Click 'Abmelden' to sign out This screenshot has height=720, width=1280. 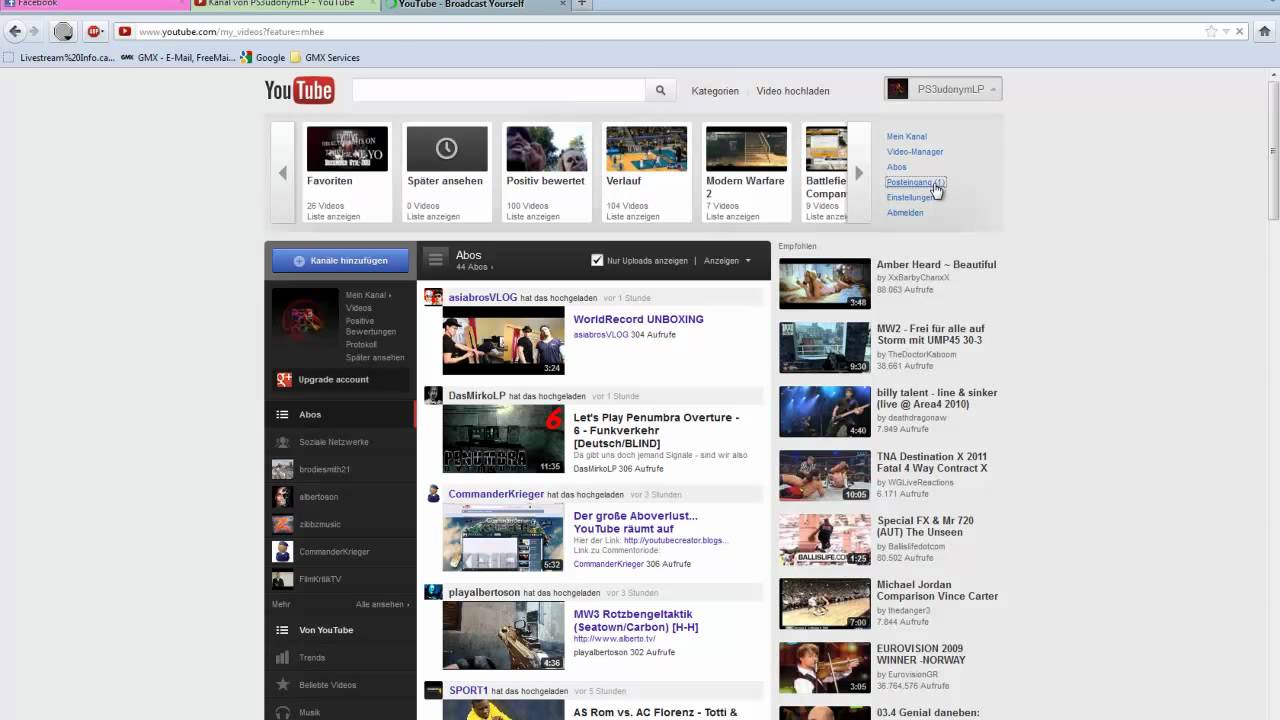905,213
